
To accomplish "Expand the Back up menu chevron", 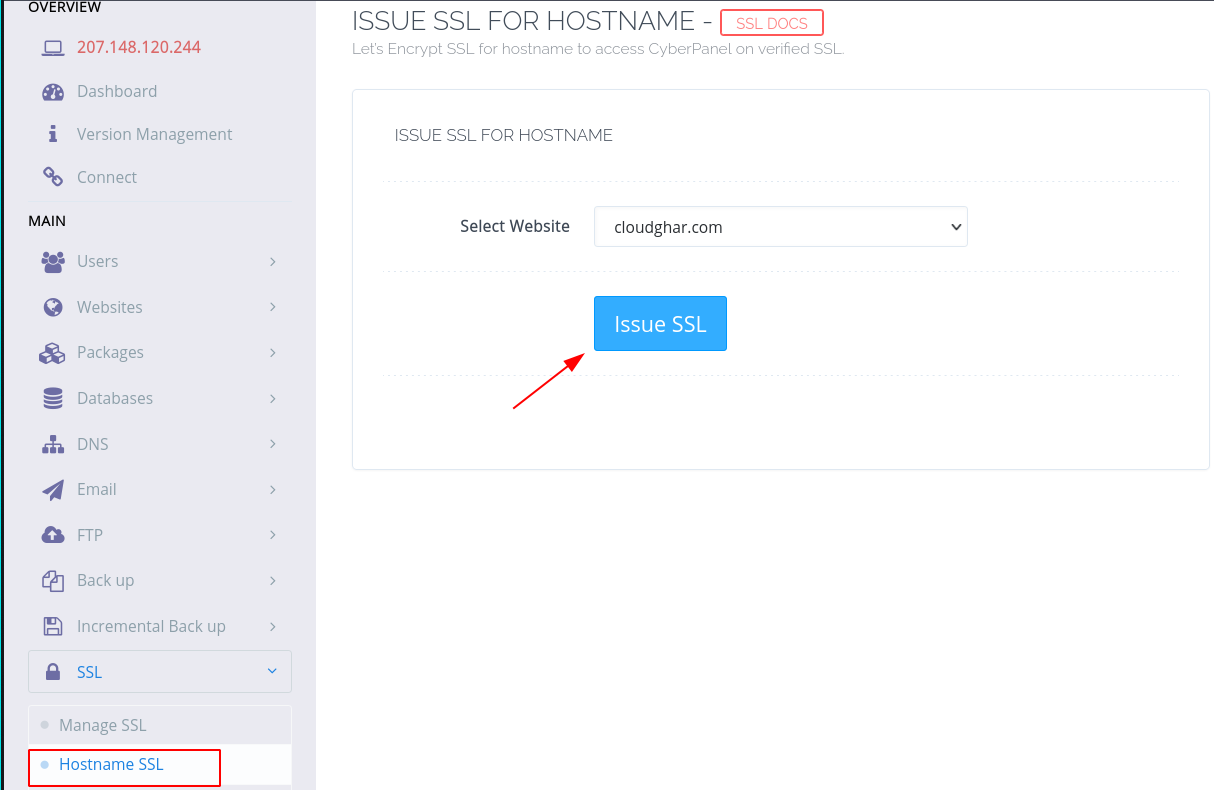I will coord(273,580).
